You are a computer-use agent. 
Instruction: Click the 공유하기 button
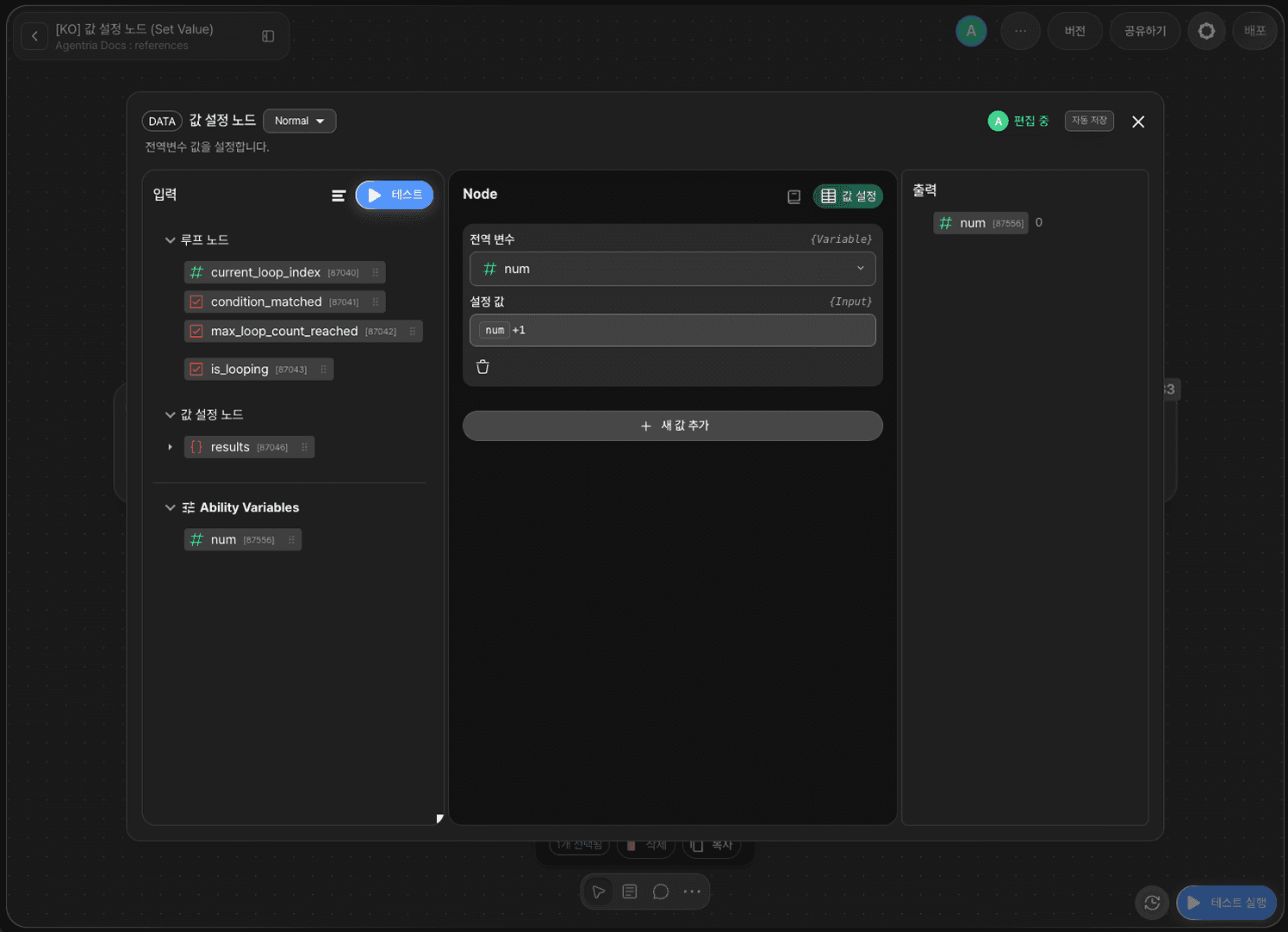tap(1144, 31)
